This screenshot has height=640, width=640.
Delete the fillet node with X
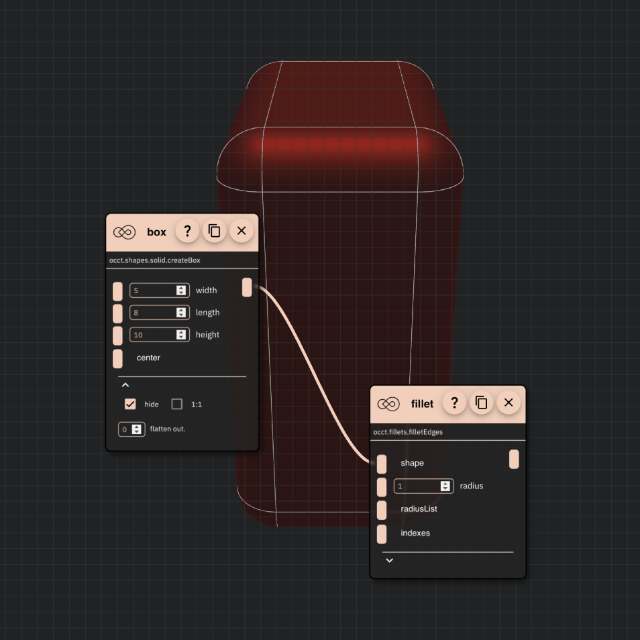click(x=508, y=403)
